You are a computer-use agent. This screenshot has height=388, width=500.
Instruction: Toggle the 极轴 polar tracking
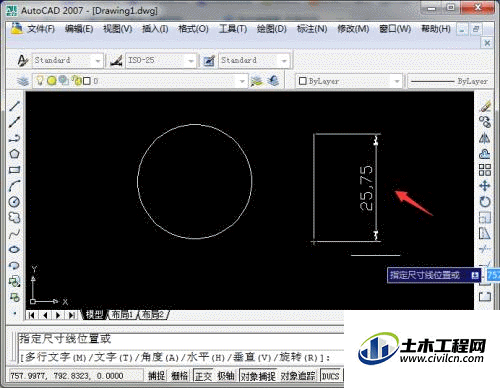[x=226, y=376]
